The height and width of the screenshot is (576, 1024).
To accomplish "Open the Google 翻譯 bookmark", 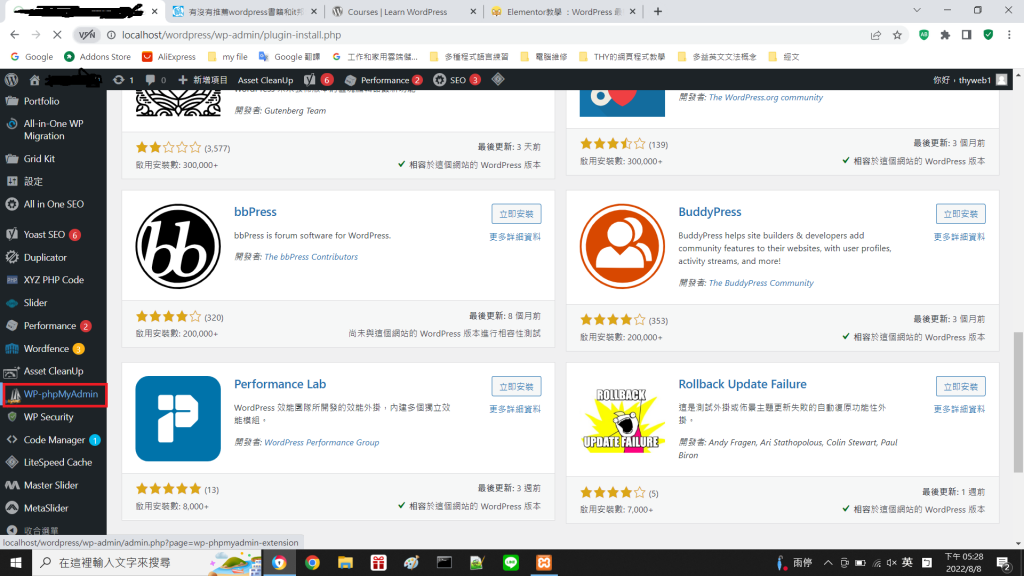I will click(289, 57).
